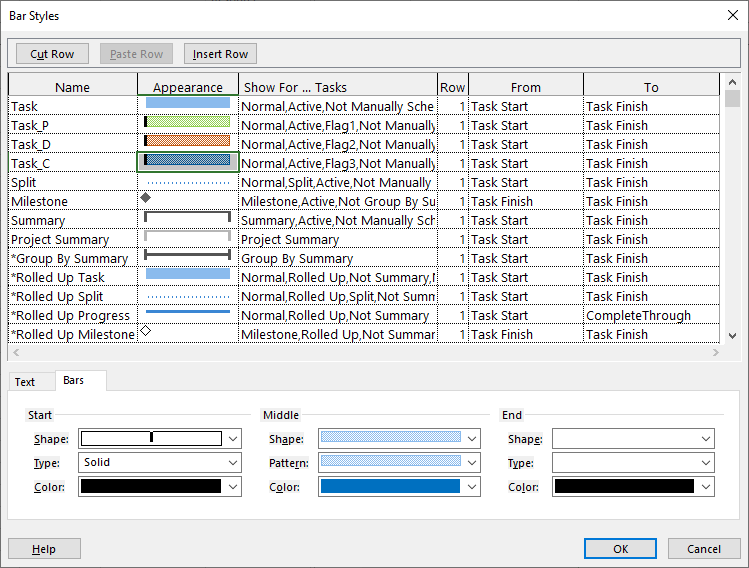Select the Task_D orange bar appearance
Screen dimensions: 749x568
(188, 143)
